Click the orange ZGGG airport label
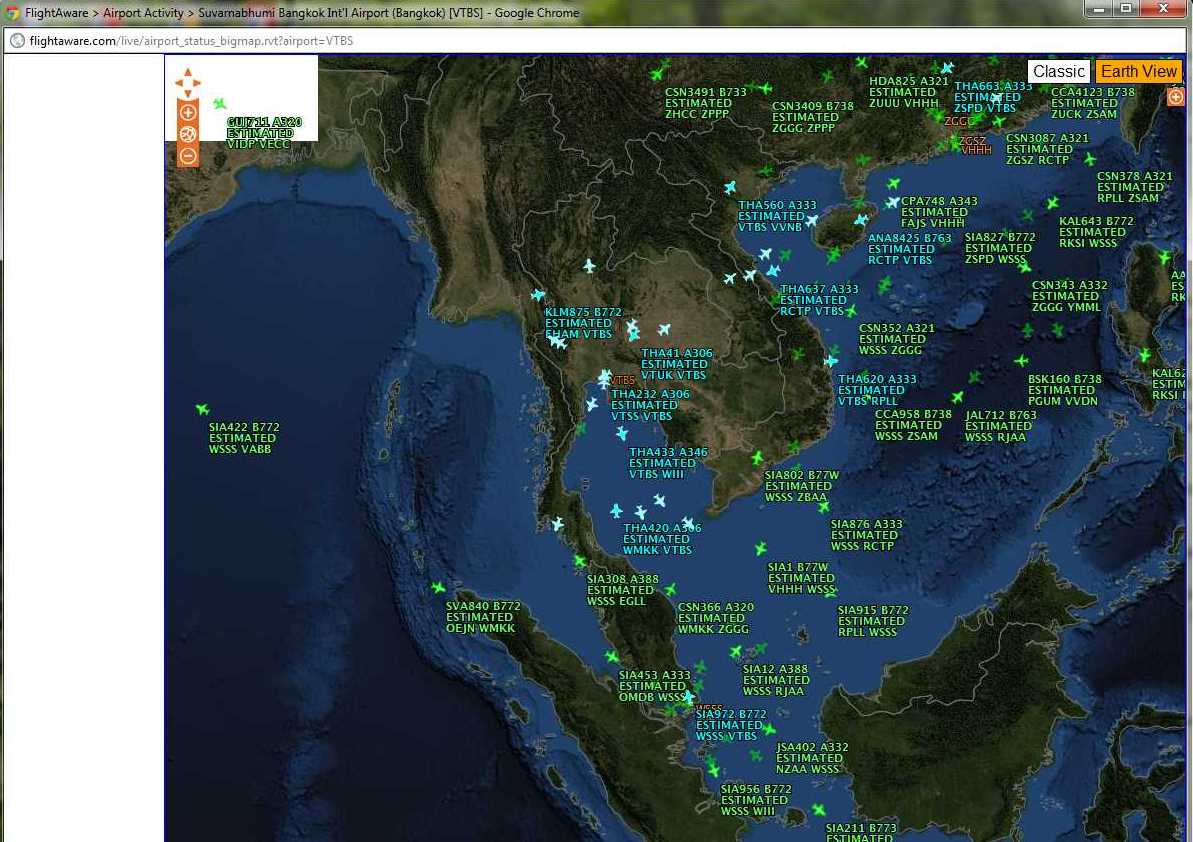The height and width of the screenshot is (842, 1193). point(959,121)
